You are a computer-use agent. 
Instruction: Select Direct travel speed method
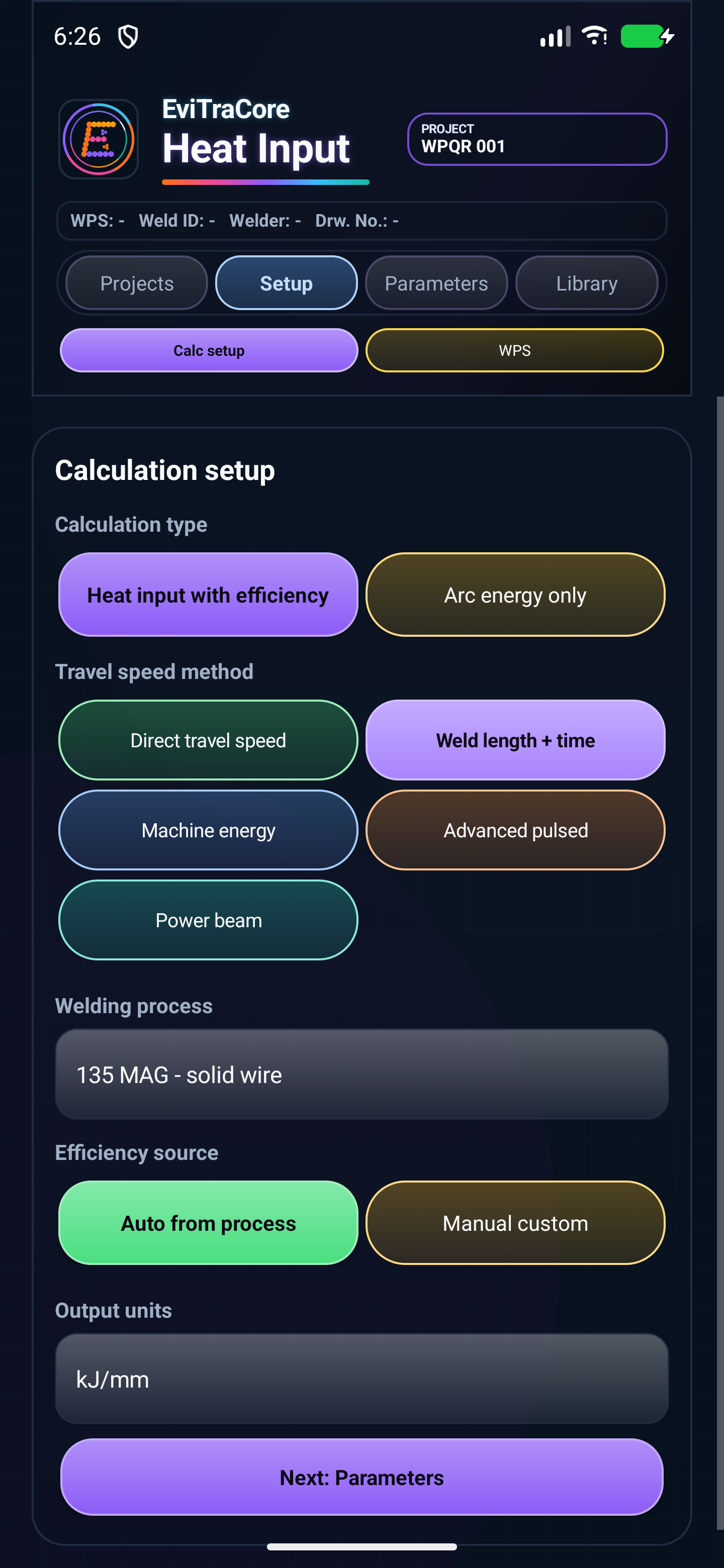pos(208,740)
